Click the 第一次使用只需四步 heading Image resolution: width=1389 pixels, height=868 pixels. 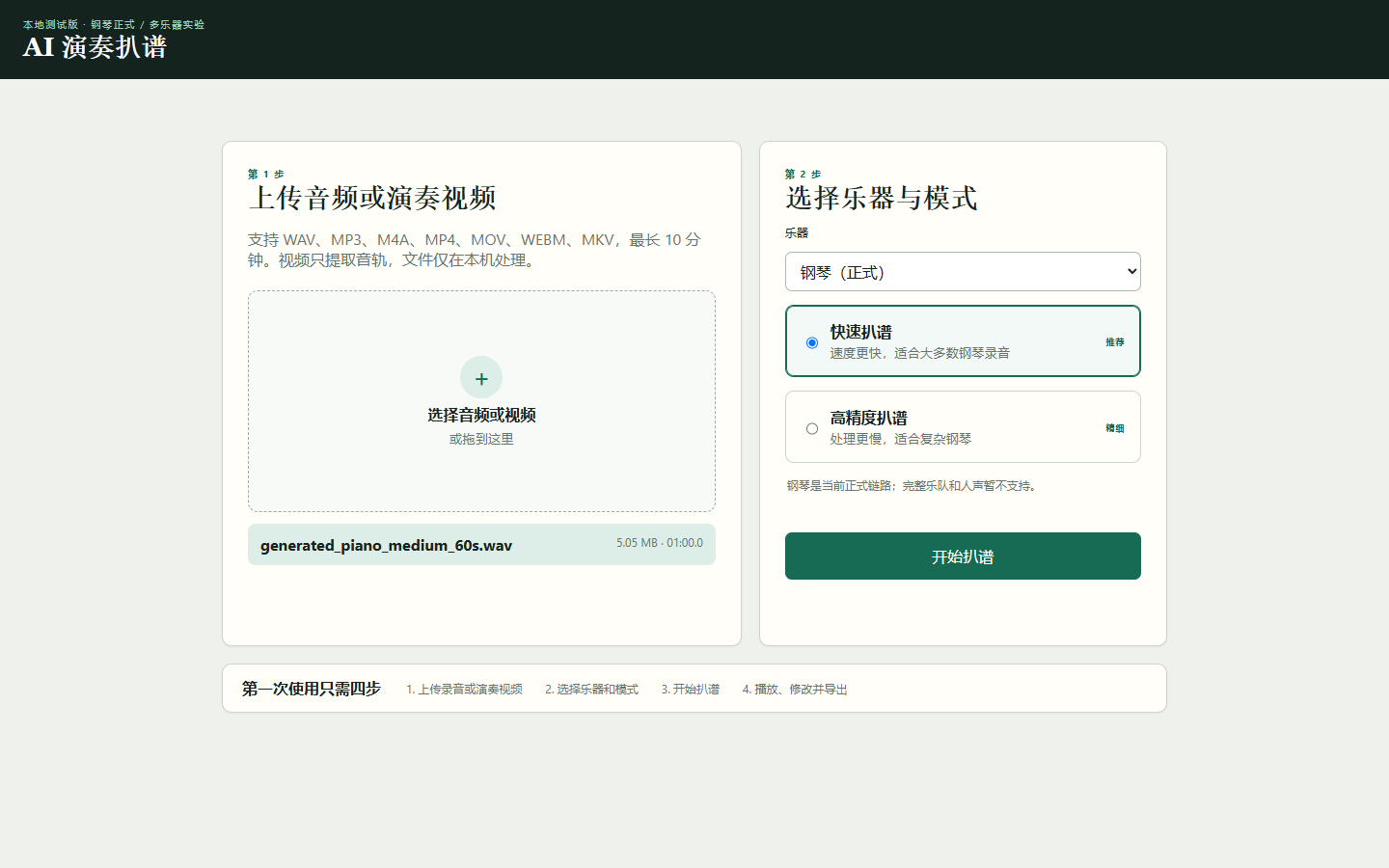click(312, 689)
